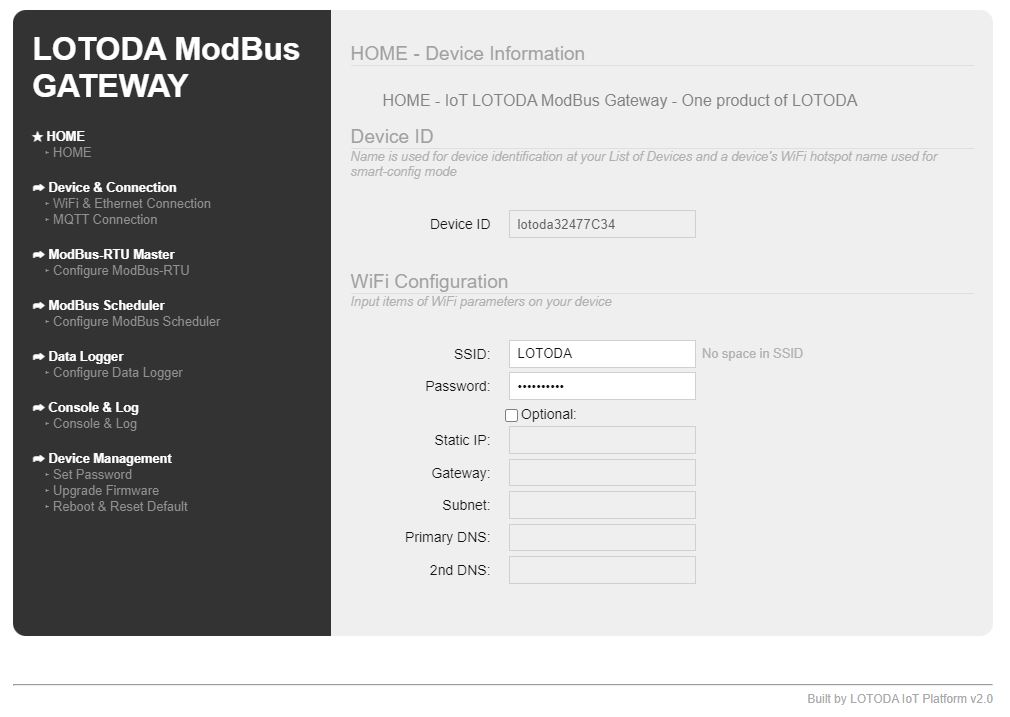Click arrow icon beside Console & Log
Screen dimensions: 1010x717
click(38, 408)
